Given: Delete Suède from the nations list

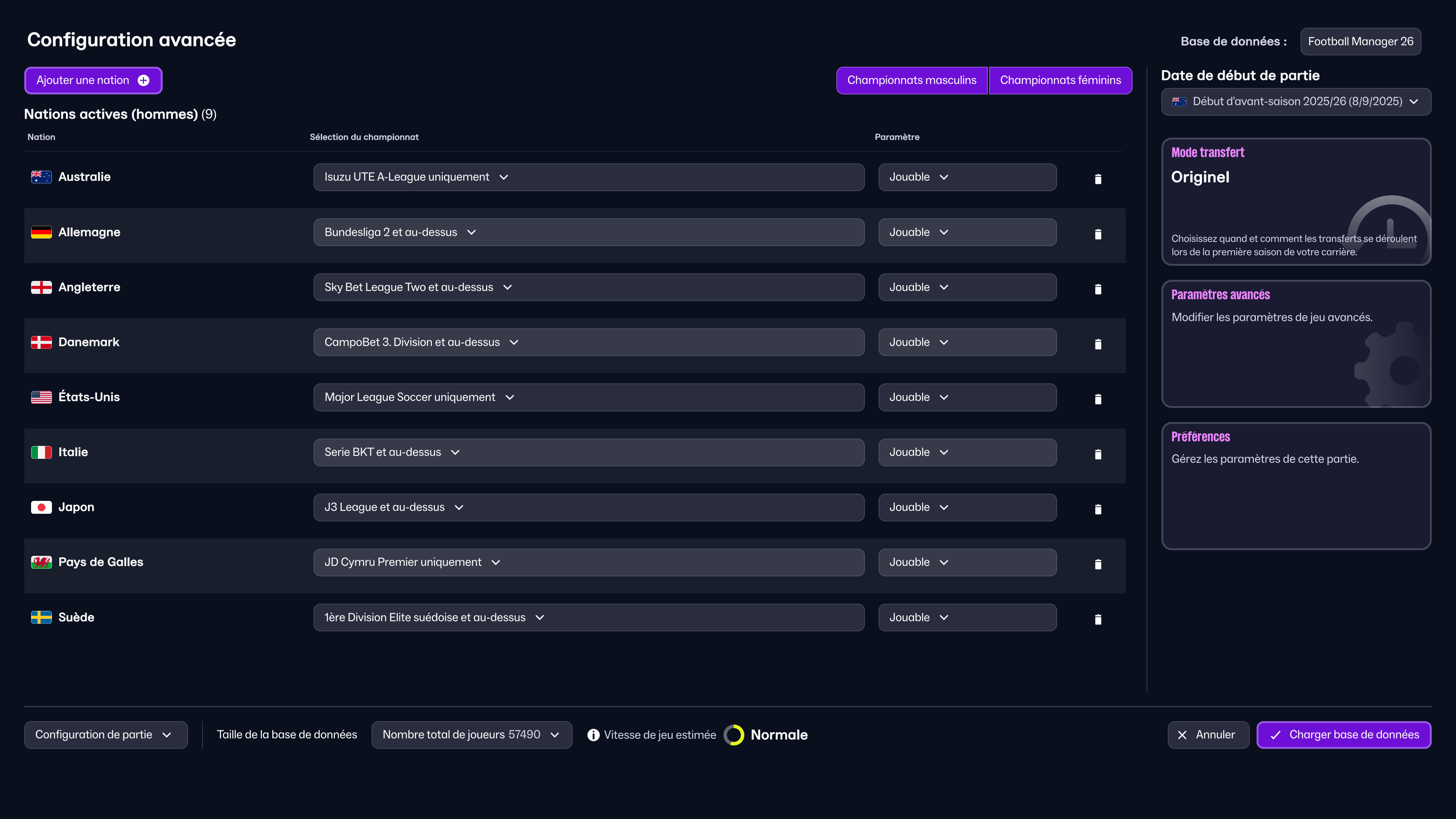Looking at the screenshot, I should 1098,619.
